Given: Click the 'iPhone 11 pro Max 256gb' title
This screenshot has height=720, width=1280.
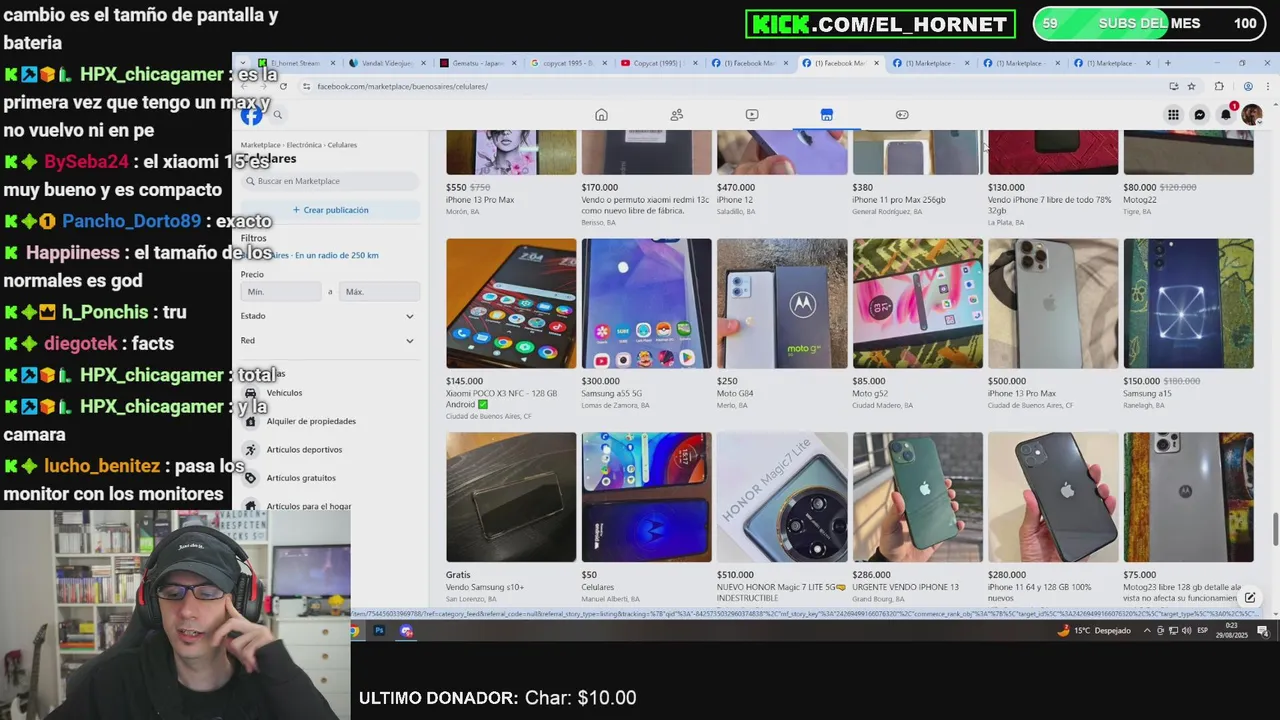Looking at the screenshot, I should click(x=898, y=200).
